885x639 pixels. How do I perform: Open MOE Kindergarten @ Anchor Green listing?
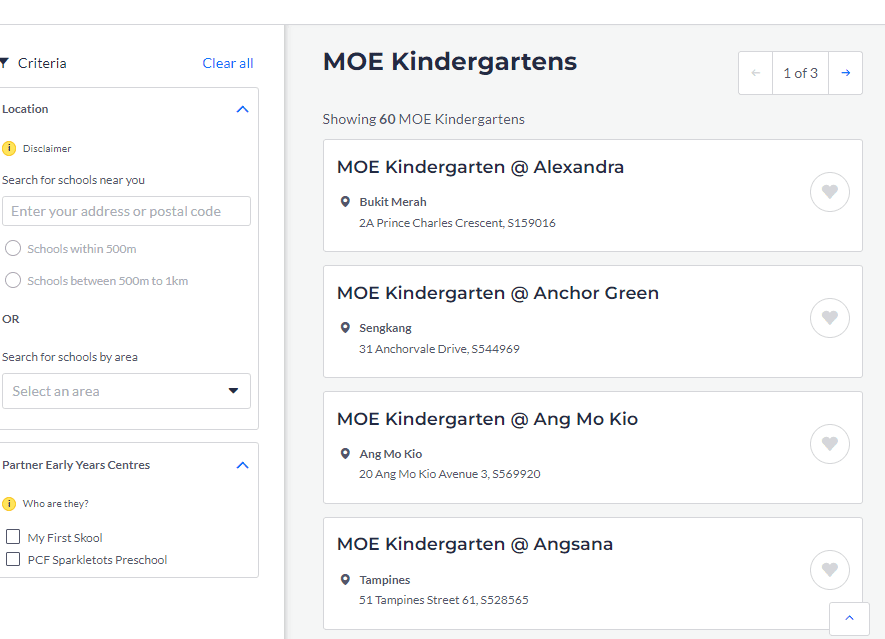coord(497,293)
